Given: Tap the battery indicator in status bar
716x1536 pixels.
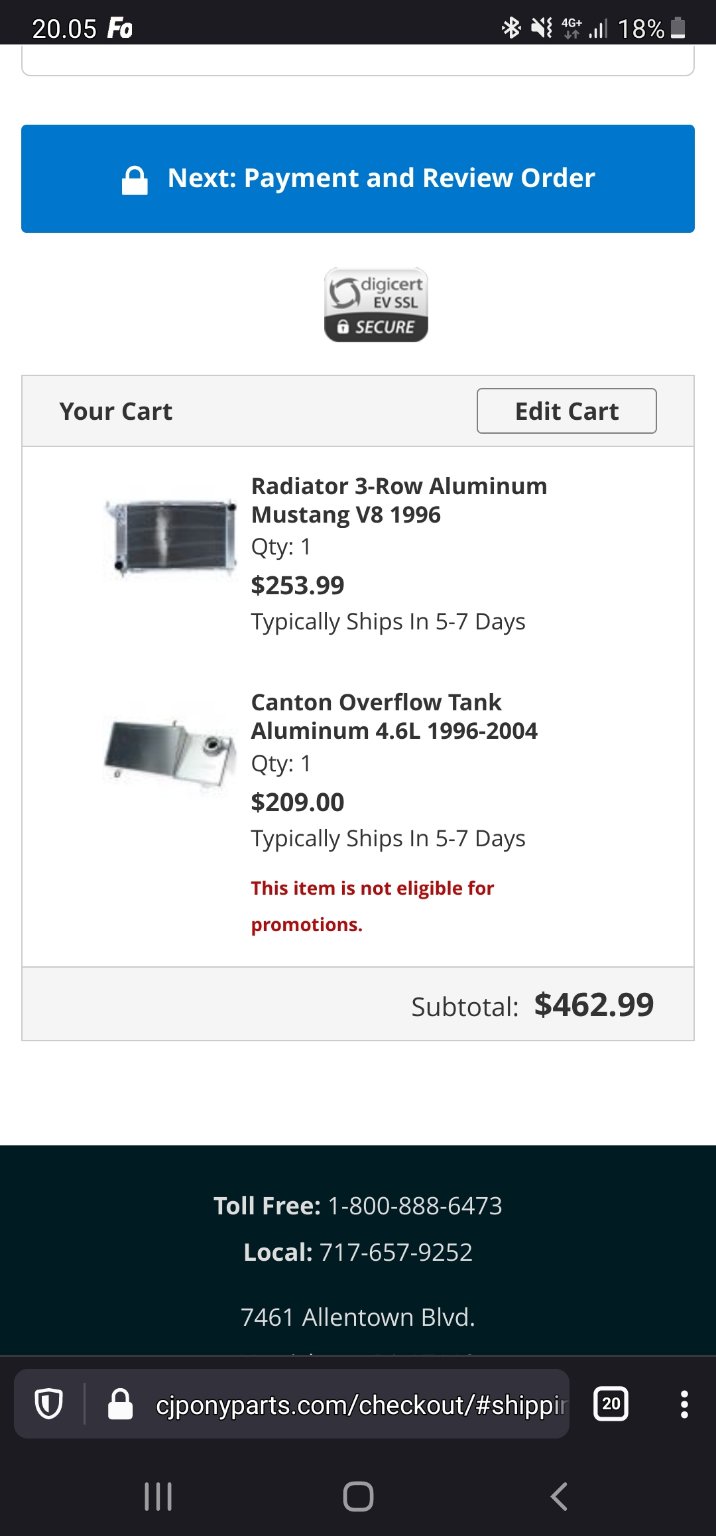Looking at the screenshot, I should [679, 28].
